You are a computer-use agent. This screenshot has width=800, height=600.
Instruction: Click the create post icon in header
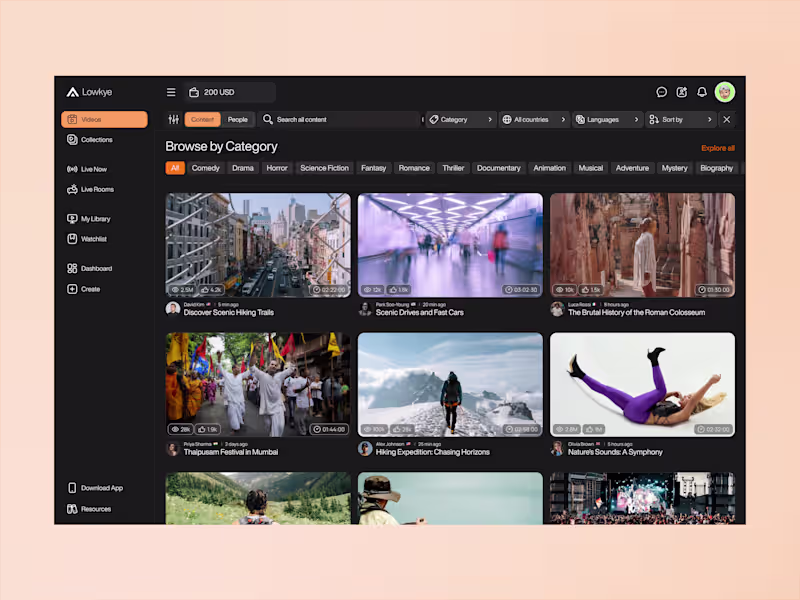(682, 92)
